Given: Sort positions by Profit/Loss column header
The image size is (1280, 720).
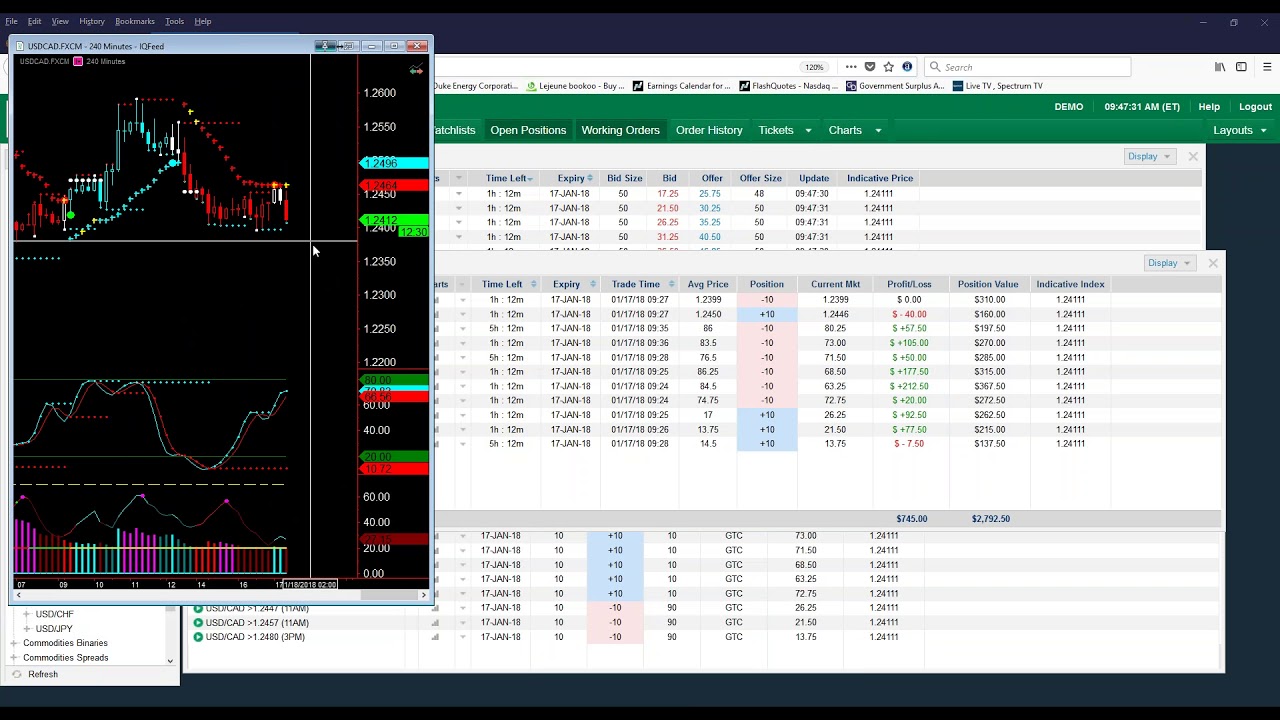Looking at the screenshot, I should pyautogui.click(x=909, y=284).
